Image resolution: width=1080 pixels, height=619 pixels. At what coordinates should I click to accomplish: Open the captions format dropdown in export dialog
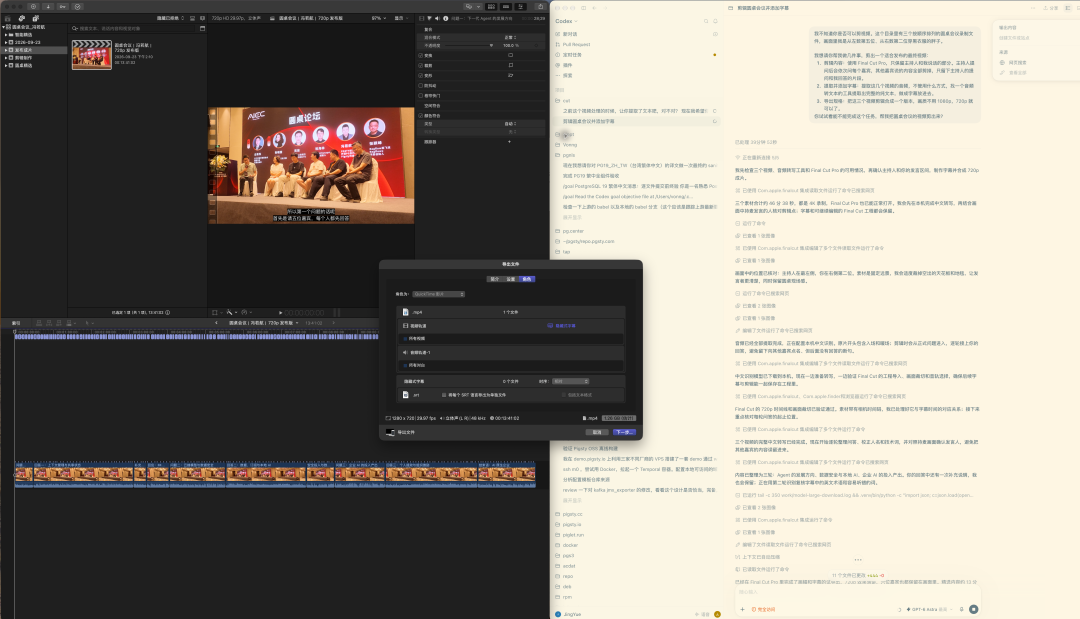[x=571, y=381]
